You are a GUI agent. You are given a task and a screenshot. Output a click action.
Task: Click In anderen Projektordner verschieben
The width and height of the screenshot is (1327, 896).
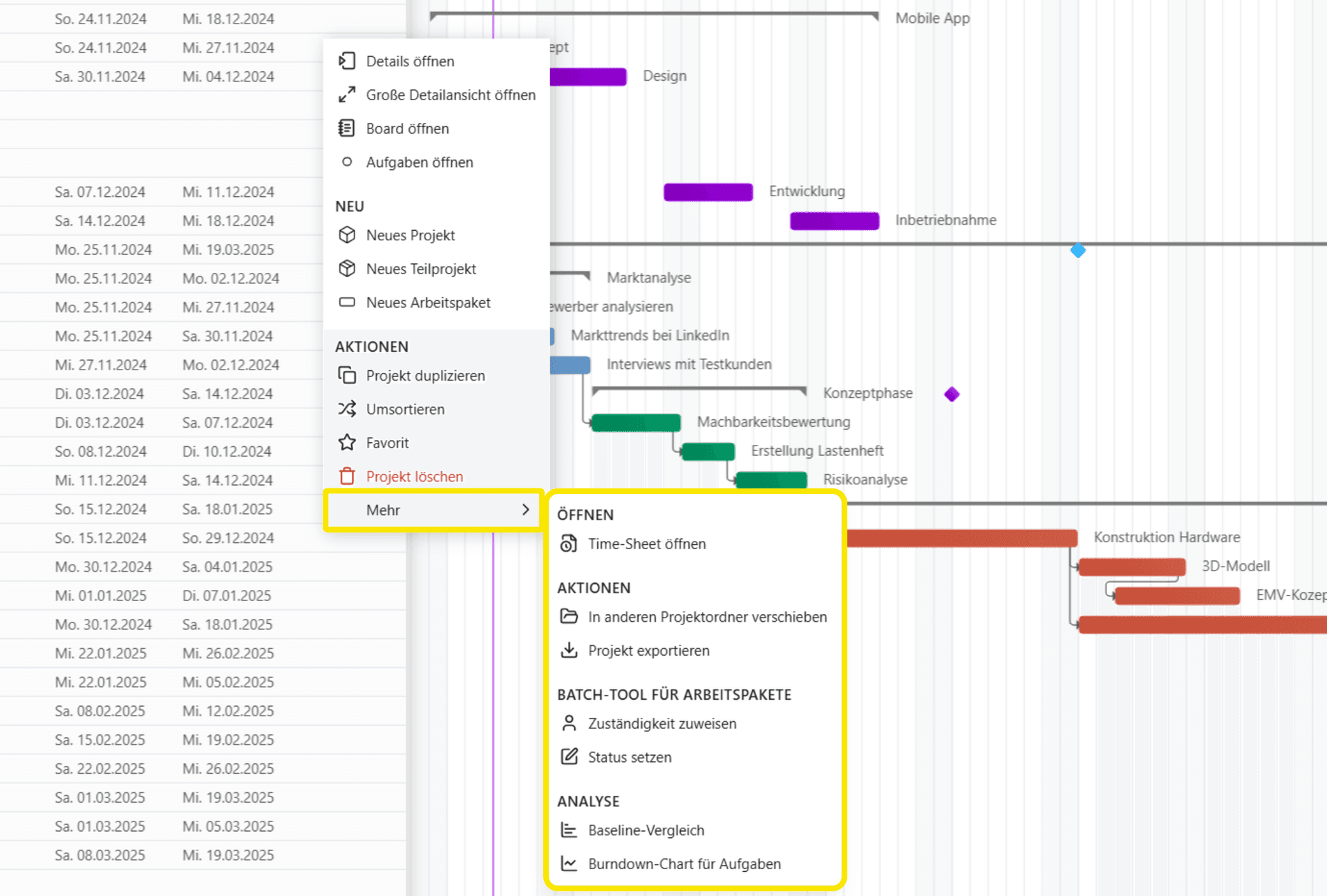(707, 617)
